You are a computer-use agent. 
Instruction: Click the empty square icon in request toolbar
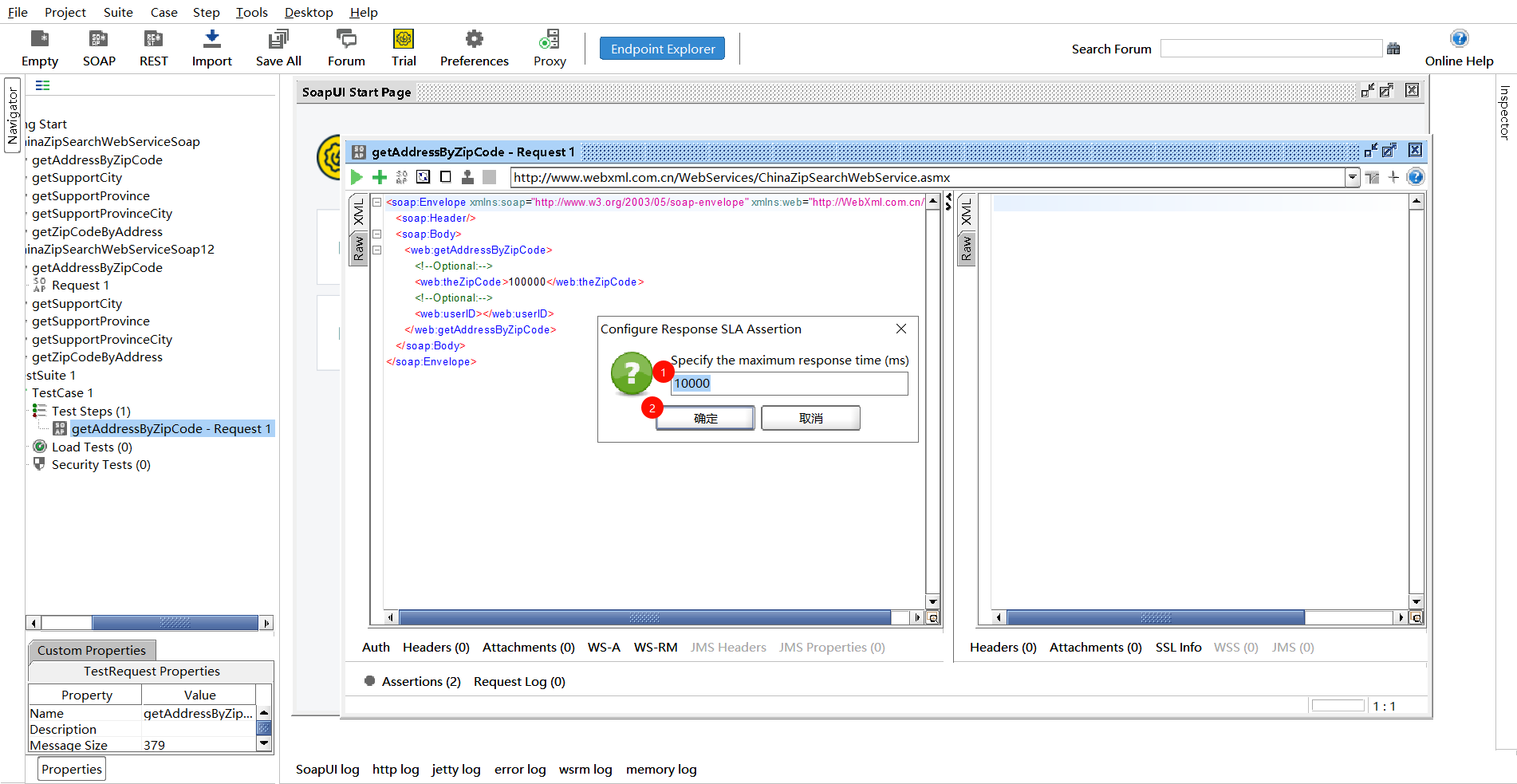[x=446, y=177]
